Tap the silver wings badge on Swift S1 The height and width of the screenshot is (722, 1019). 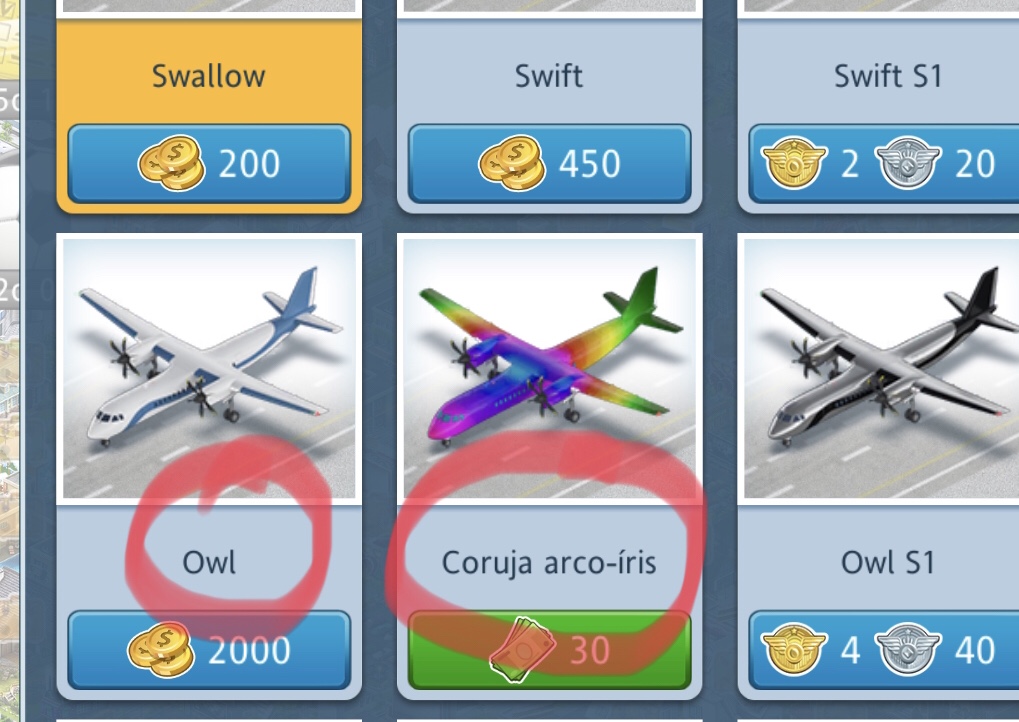(907, 162)
